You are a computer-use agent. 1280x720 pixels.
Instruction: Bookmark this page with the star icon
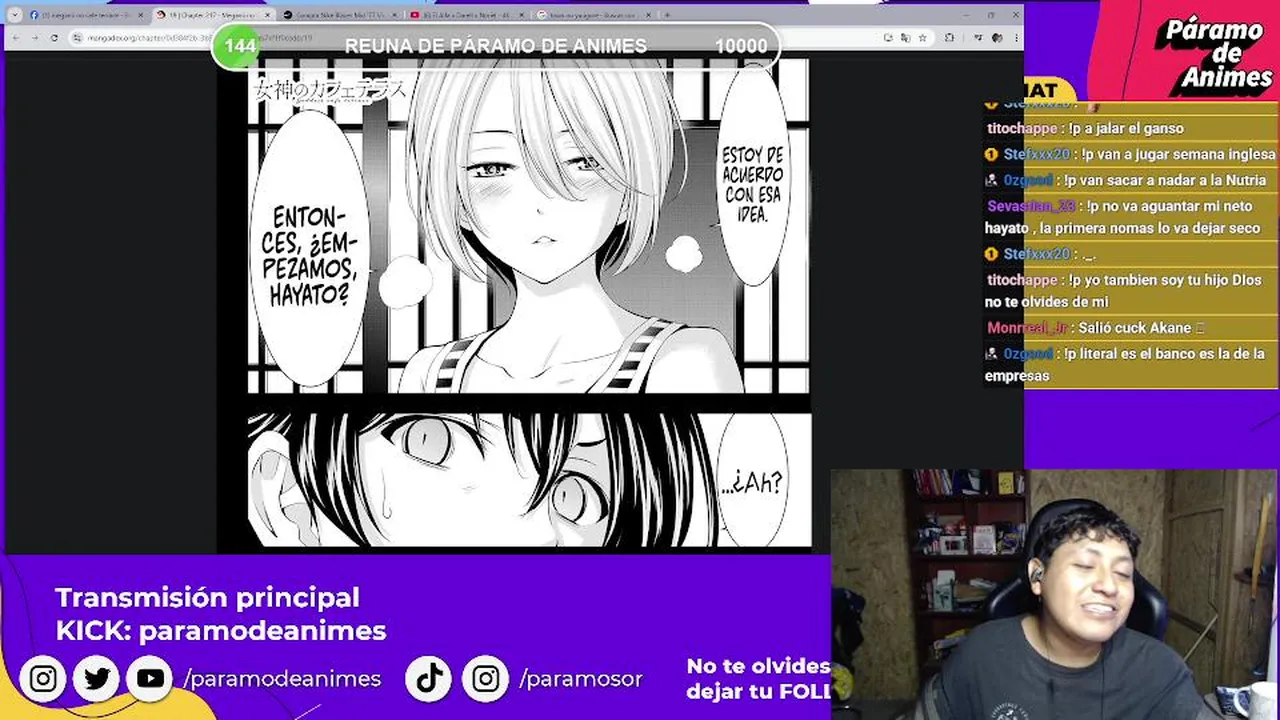(922, 38)
